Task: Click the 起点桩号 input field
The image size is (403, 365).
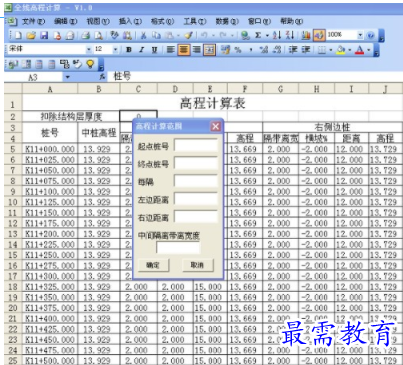Action: pos(196,145)
